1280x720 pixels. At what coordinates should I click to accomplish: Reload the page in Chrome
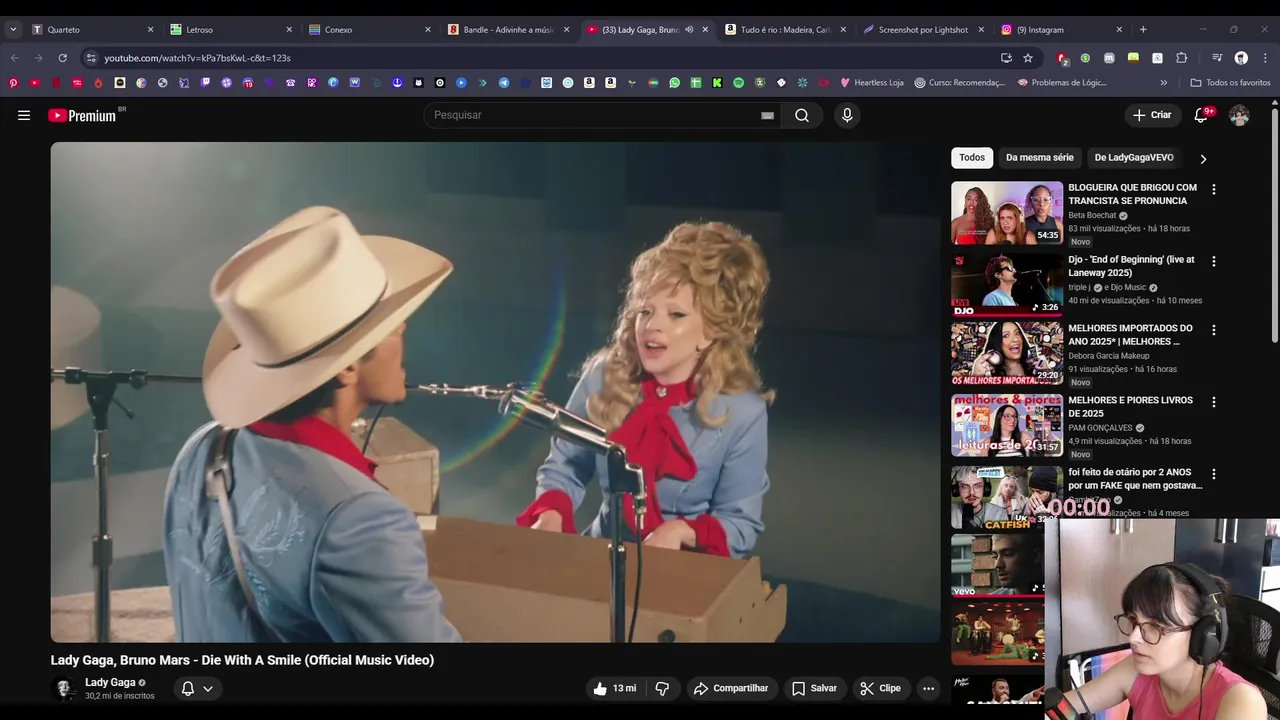62,58
